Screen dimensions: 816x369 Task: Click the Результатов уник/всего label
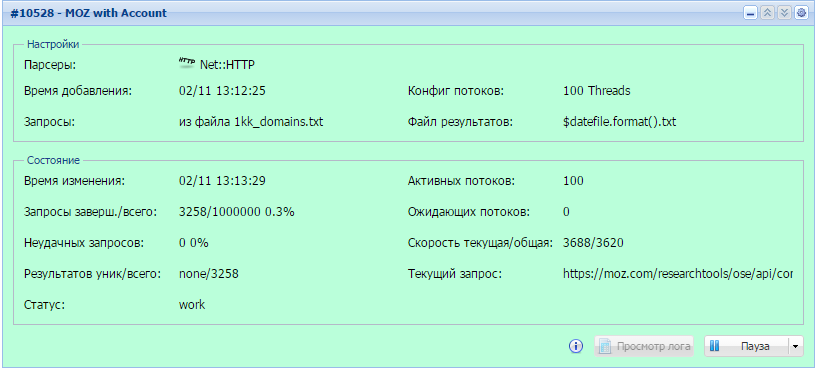[x=93, y=274]
